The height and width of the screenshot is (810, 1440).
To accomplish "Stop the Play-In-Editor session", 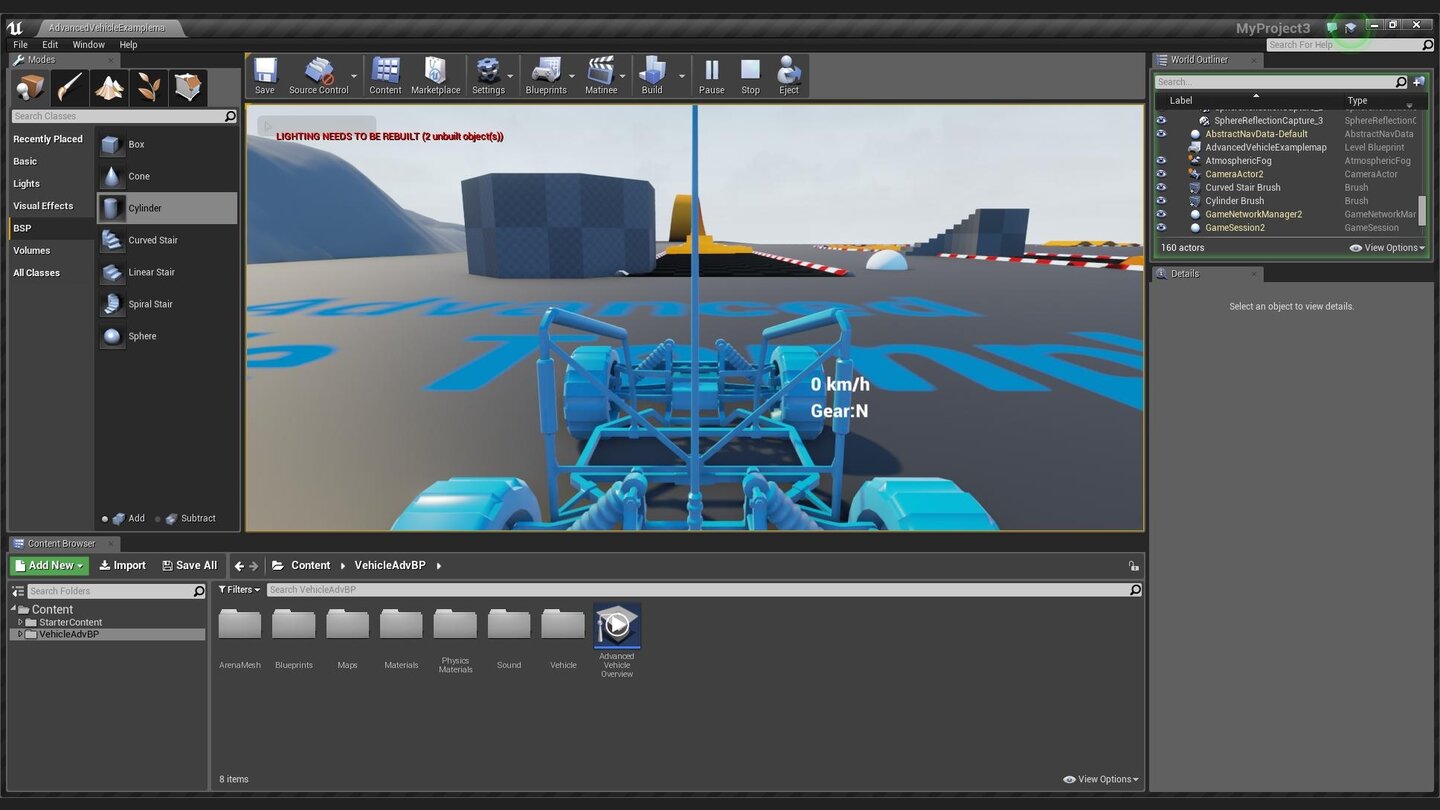I will pos(750,75).
